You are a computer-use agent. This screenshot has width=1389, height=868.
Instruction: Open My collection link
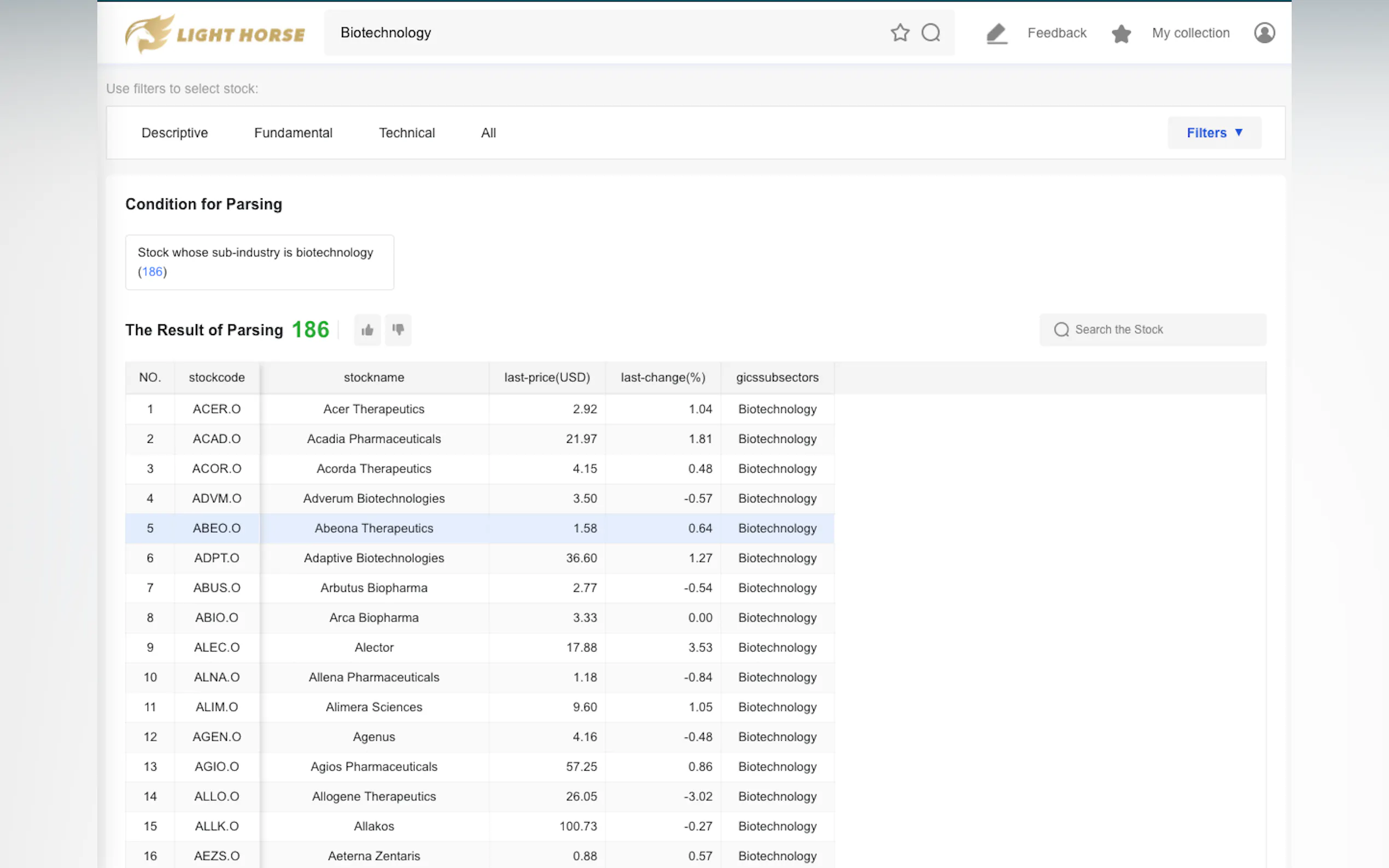point(1190,33)
